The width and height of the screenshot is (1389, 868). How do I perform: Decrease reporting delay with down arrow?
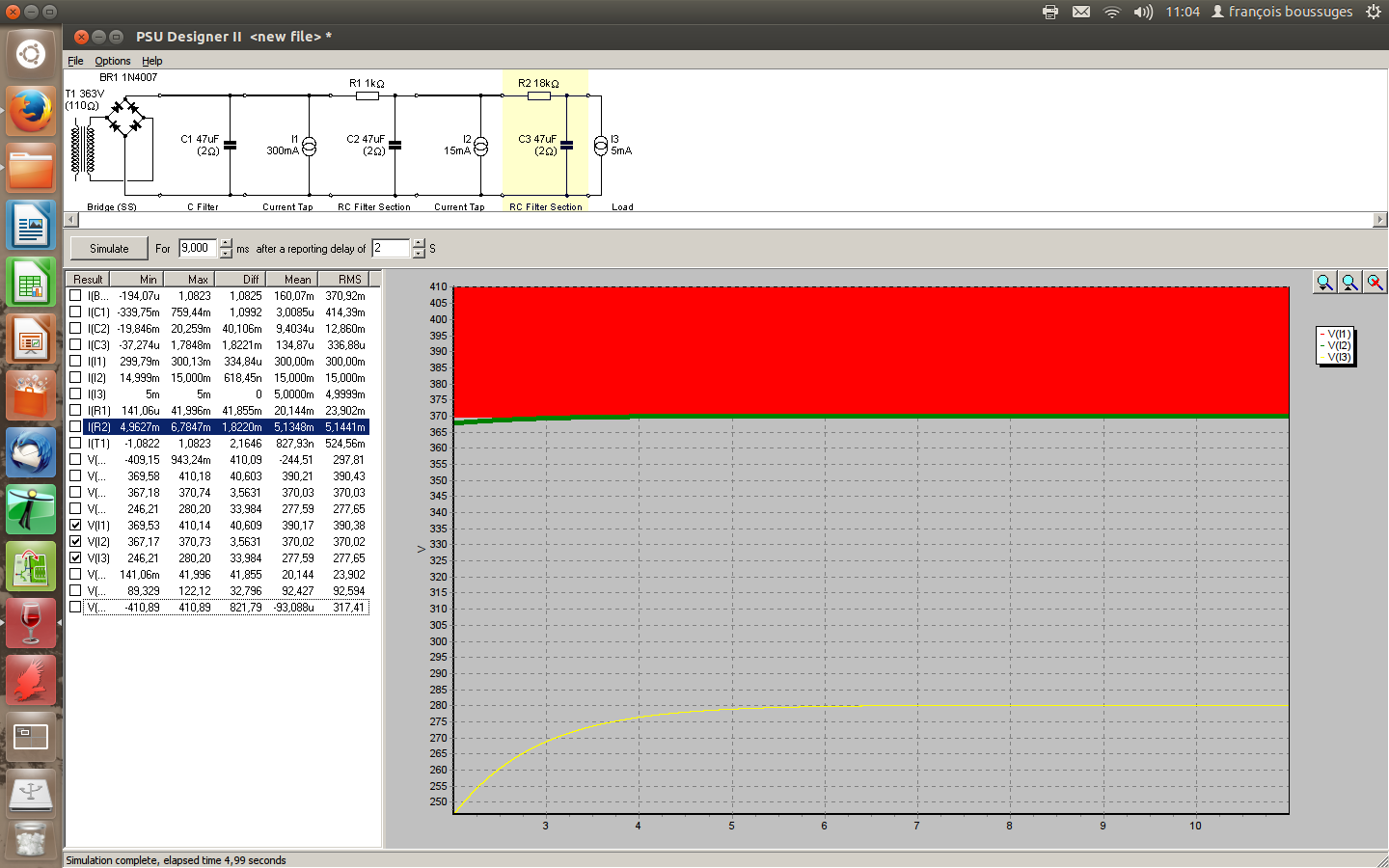pos(419,254)
